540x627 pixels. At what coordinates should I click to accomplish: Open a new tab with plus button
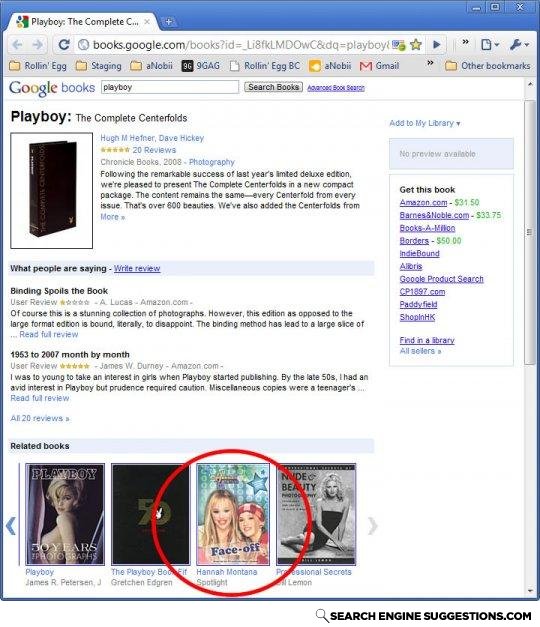click(x=169, y=22)
